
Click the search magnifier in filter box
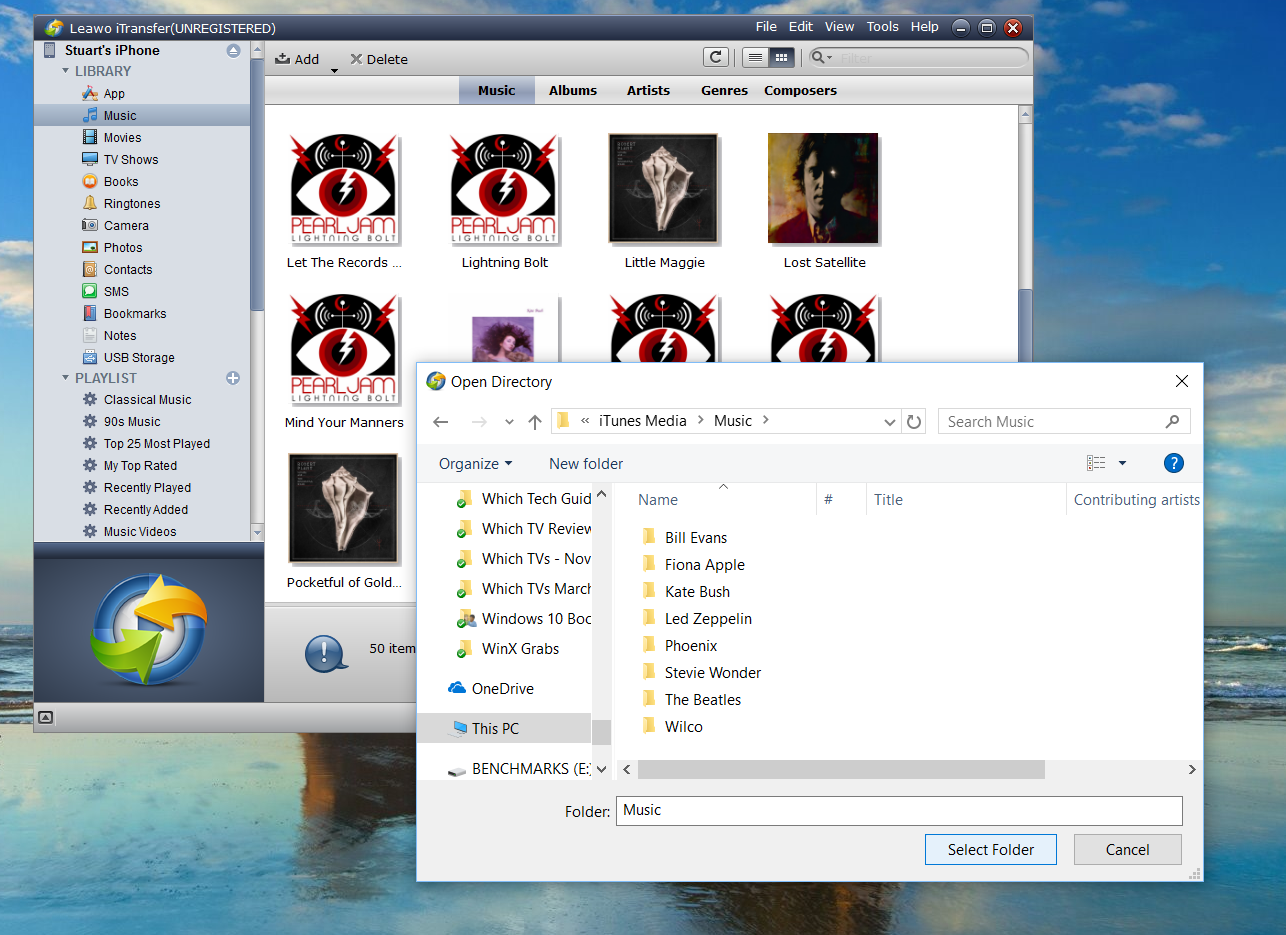pos(820,58)
